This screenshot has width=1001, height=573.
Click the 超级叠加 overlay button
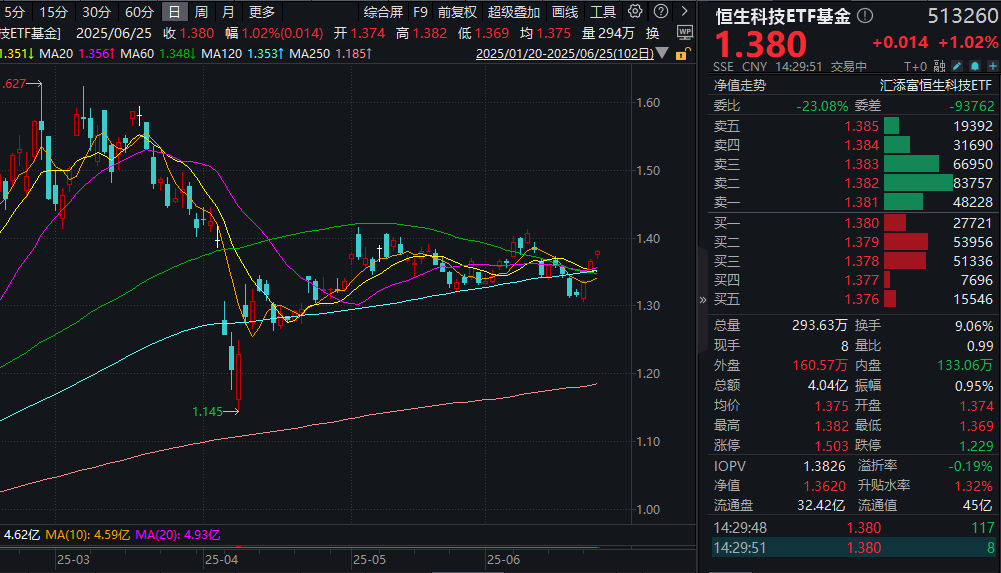[x=514, y=12]
